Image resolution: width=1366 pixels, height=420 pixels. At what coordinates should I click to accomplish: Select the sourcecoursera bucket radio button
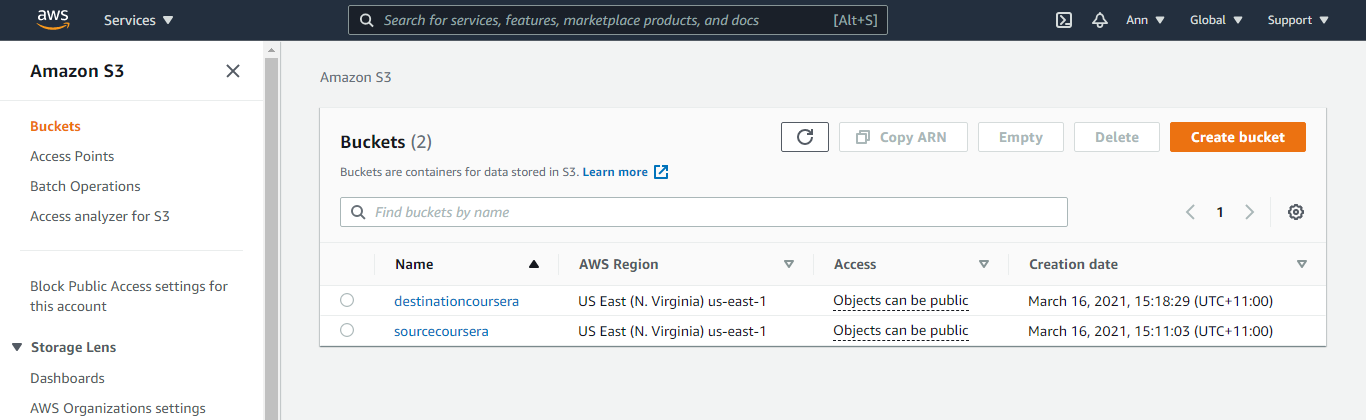pos(347,330)
